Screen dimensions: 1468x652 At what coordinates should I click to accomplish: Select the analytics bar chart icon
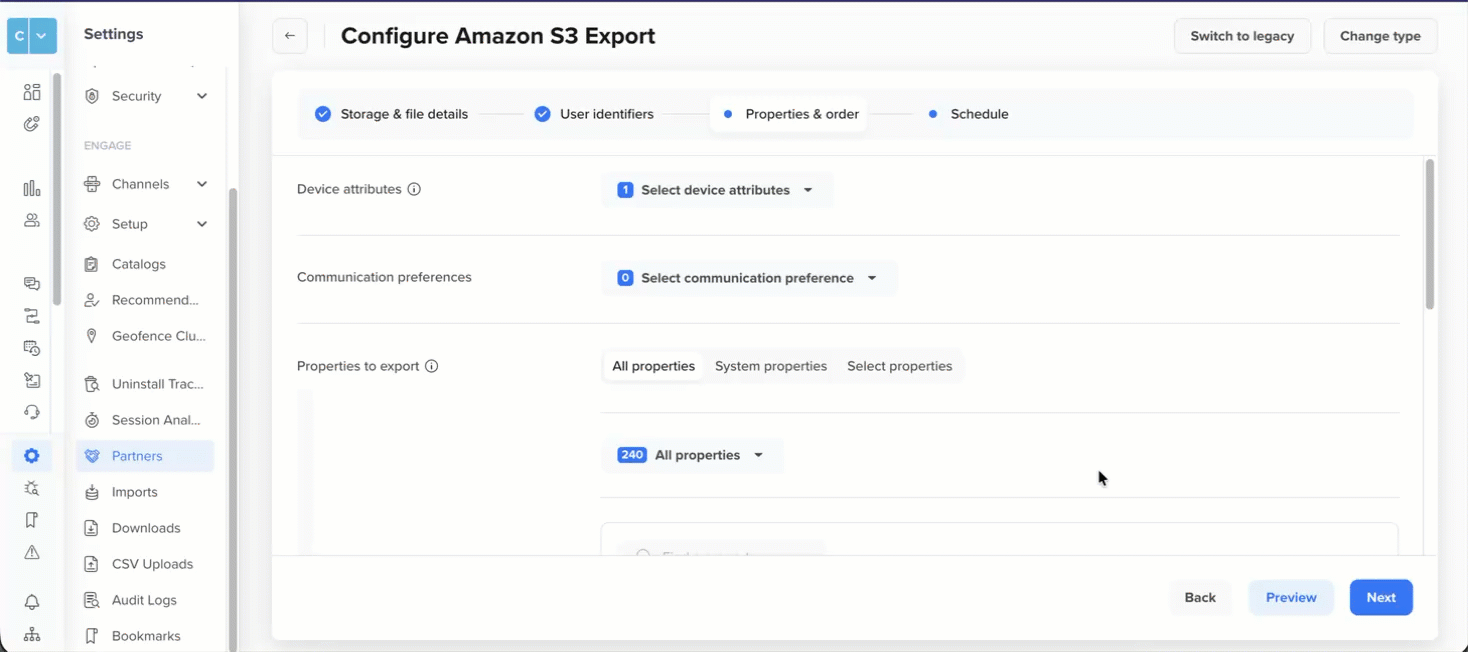tap(31, 188)
